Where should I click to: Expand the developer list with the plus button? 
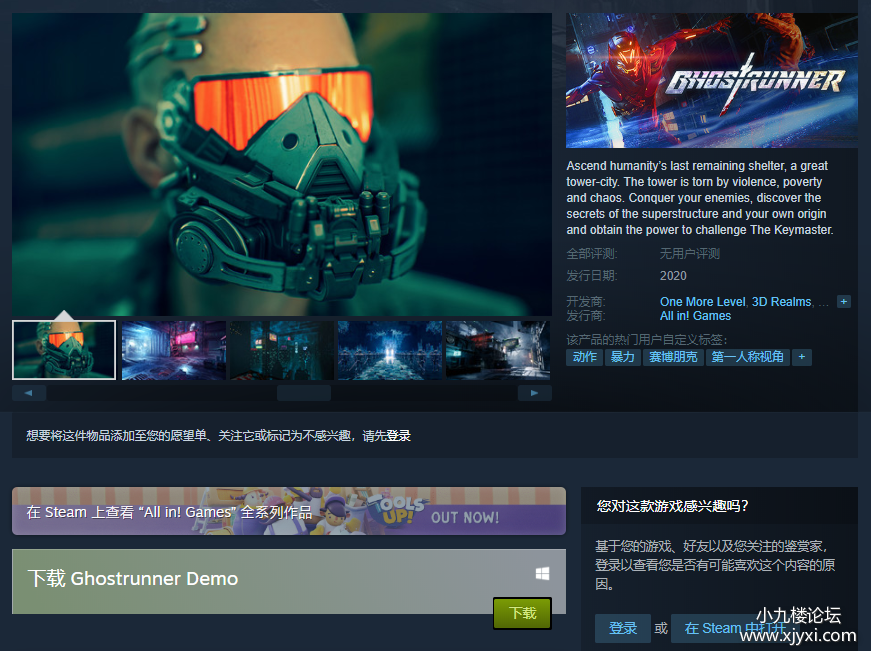[x=844, y=302]
